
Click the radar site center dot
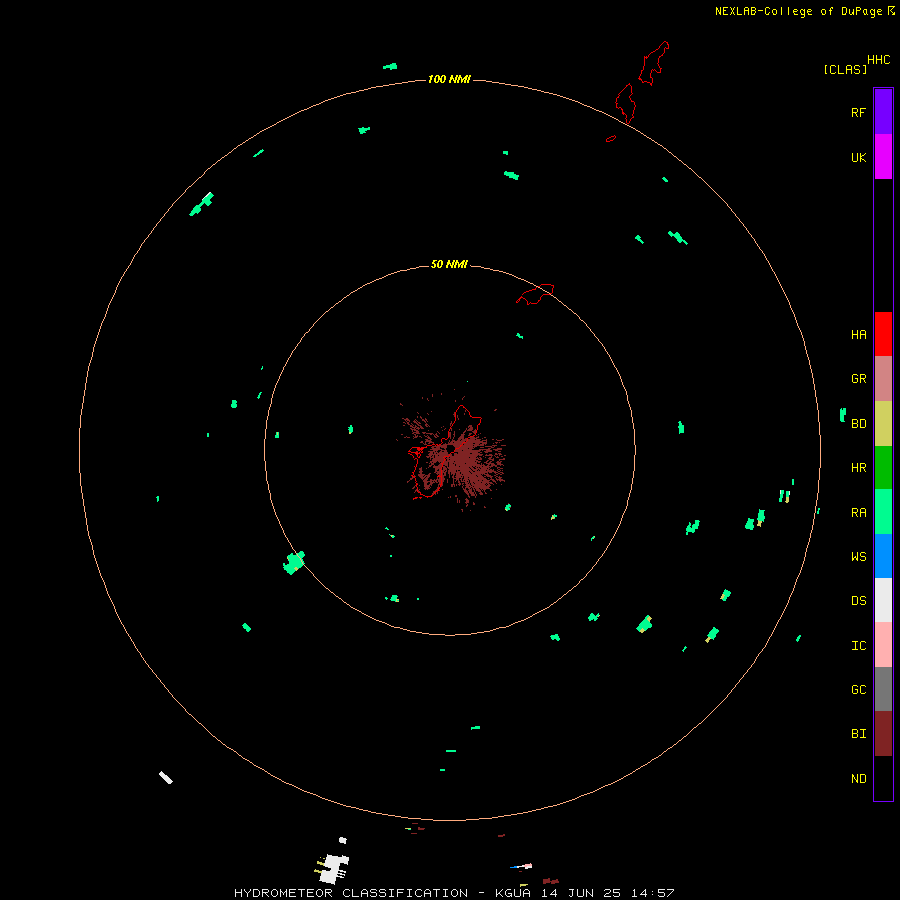451,448
